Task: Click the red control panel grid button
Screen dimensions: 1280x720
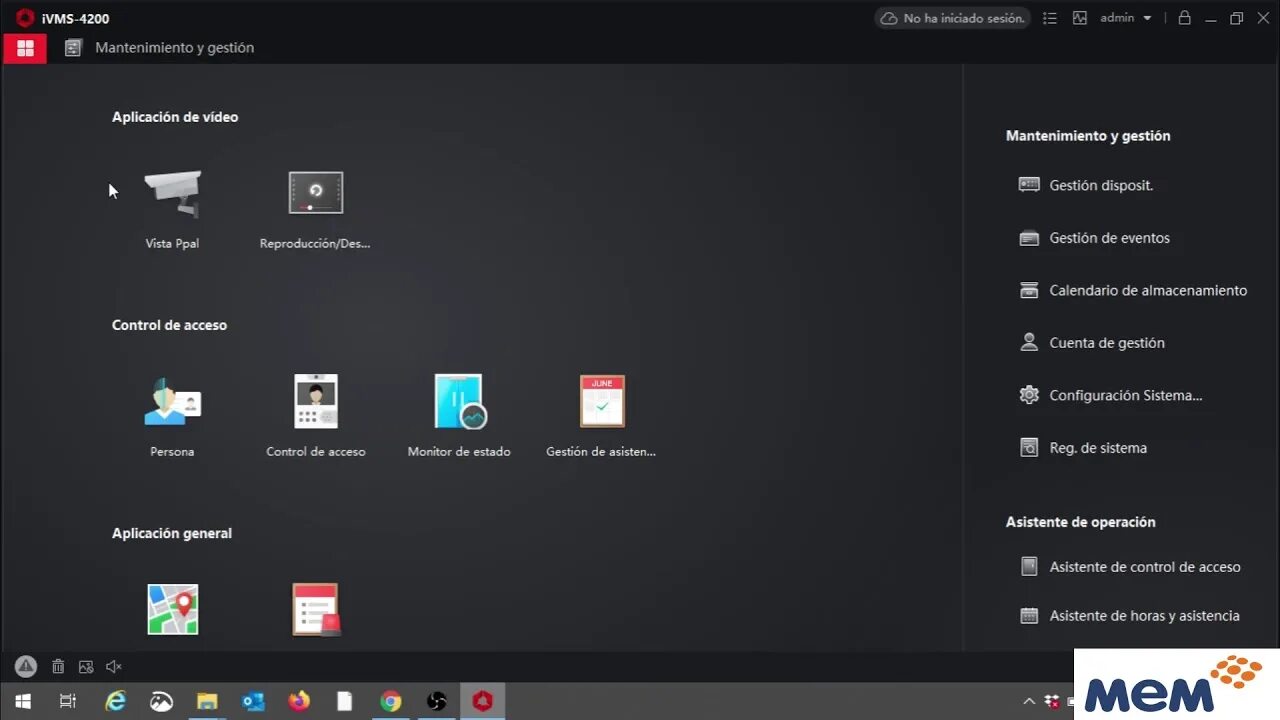Action: pyautogui.click(x=25, y=48)
